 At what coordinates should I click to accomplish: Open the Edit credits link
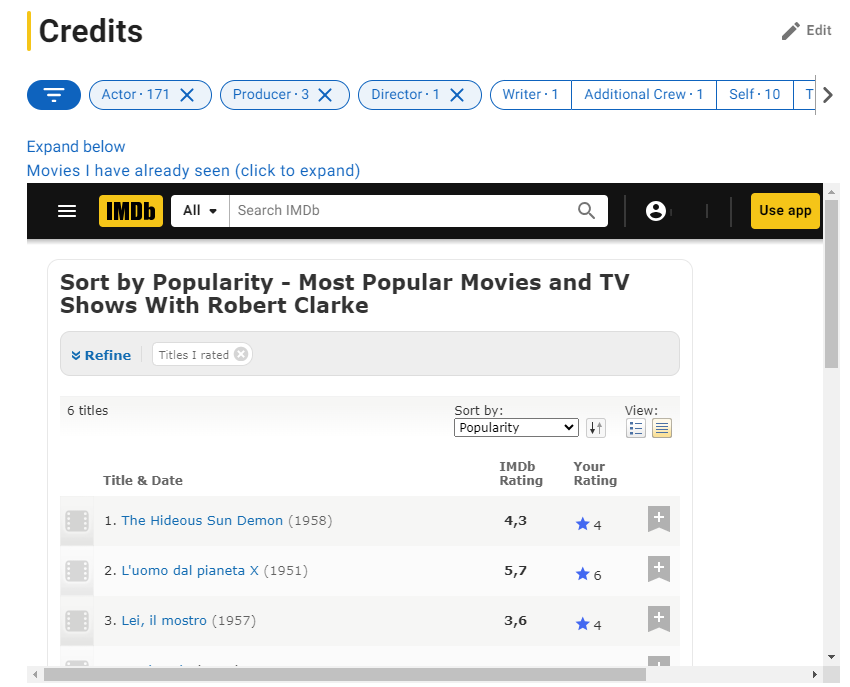click(x=806, y=31)
